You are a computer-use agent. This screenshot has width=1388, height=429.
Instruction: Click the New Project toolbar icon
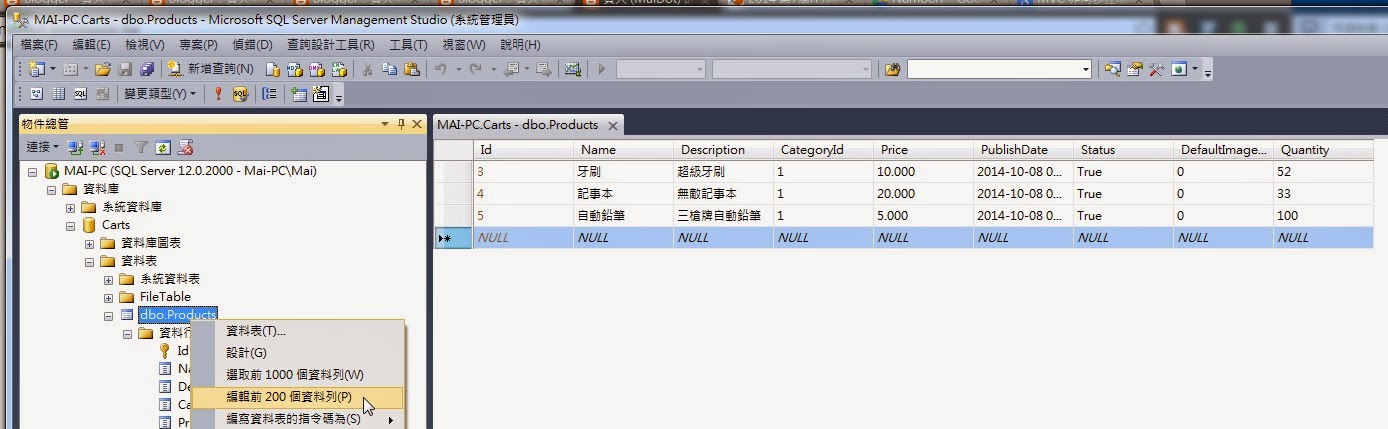point(36,69)
